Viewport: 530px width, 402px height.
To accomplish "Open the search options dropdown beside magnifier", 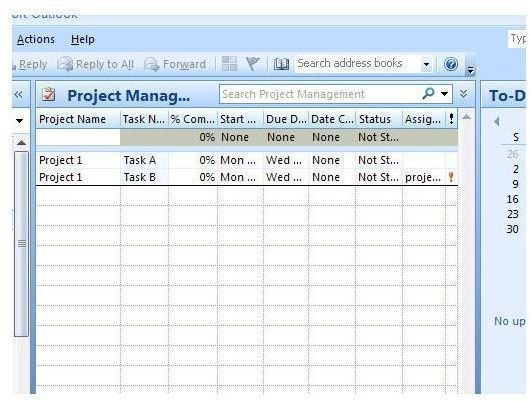I will point(444,94).
